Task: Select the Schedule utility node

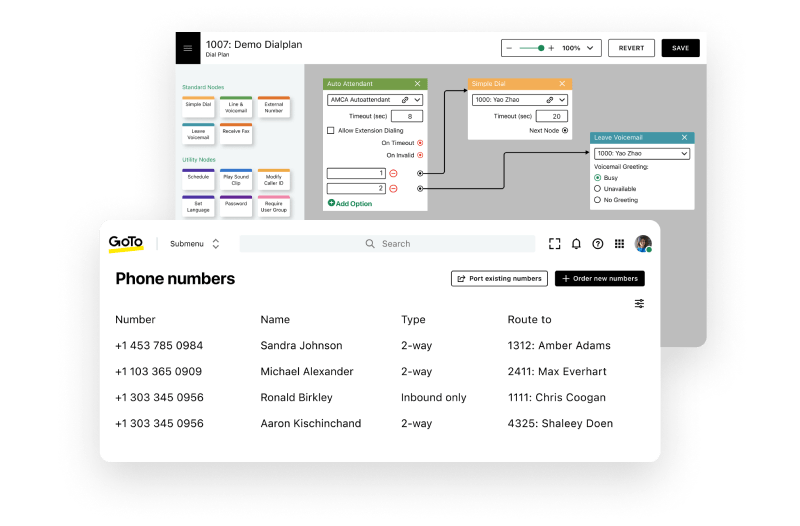Action: pos(198,177)
